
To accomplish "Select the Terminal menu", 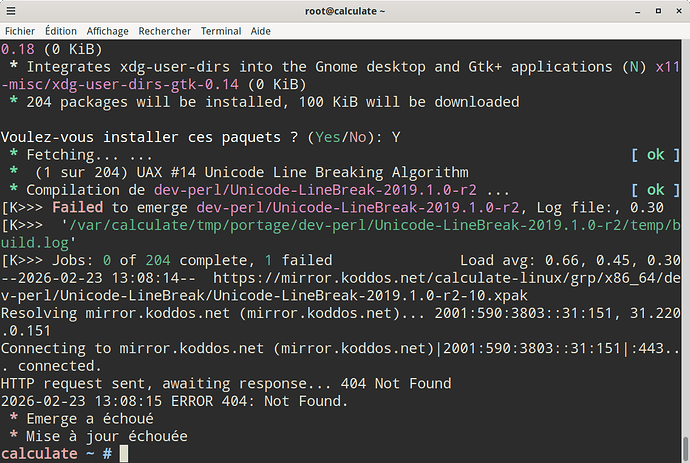I will point(220,31).
